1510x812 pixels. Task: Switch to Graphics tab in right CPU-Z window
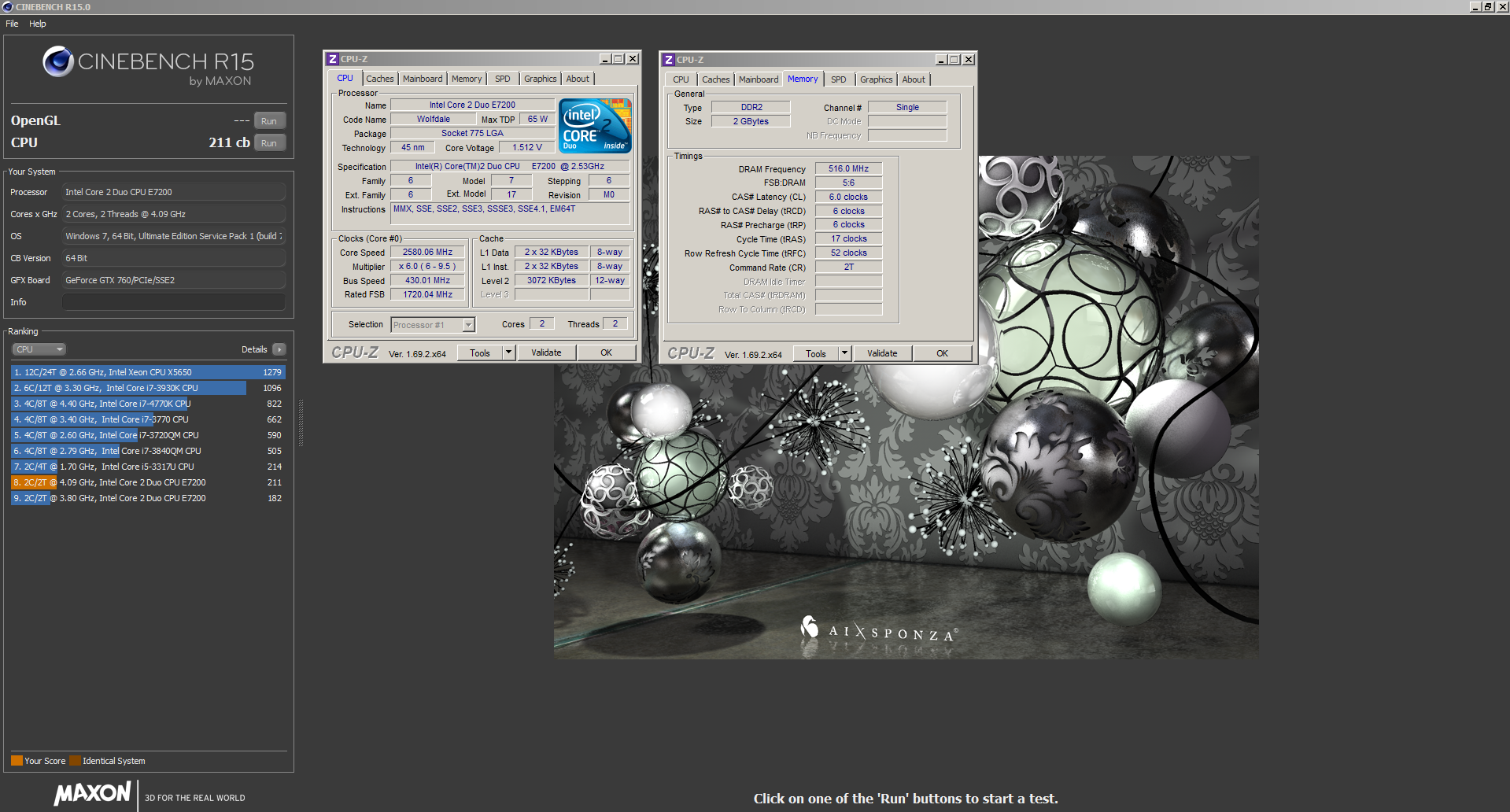point(877,79)
